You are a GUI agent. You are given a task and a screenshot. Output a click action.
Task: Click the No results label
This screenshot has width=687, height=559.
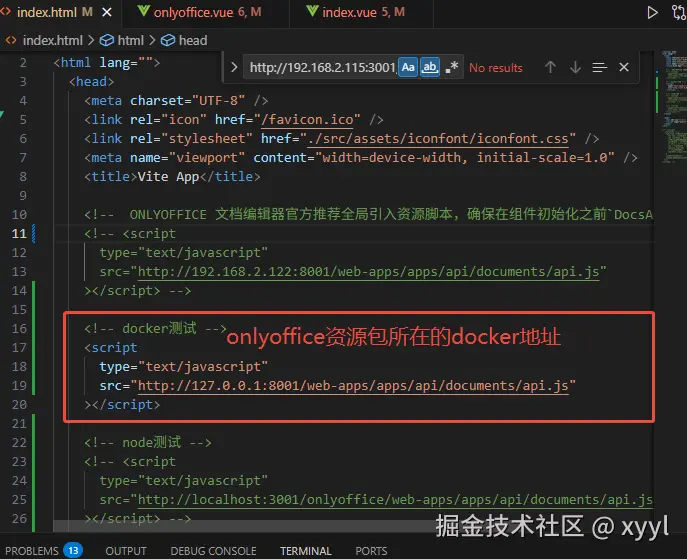pos(496,68)
